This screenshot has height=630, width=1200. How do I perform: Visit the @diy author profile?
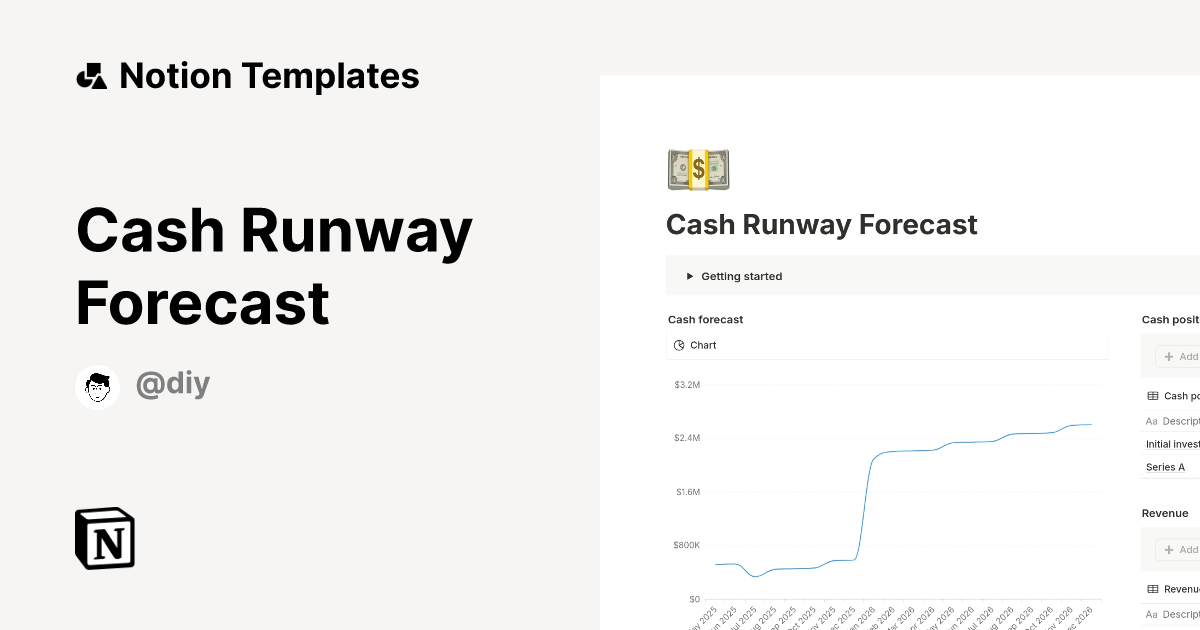(172, 384)
